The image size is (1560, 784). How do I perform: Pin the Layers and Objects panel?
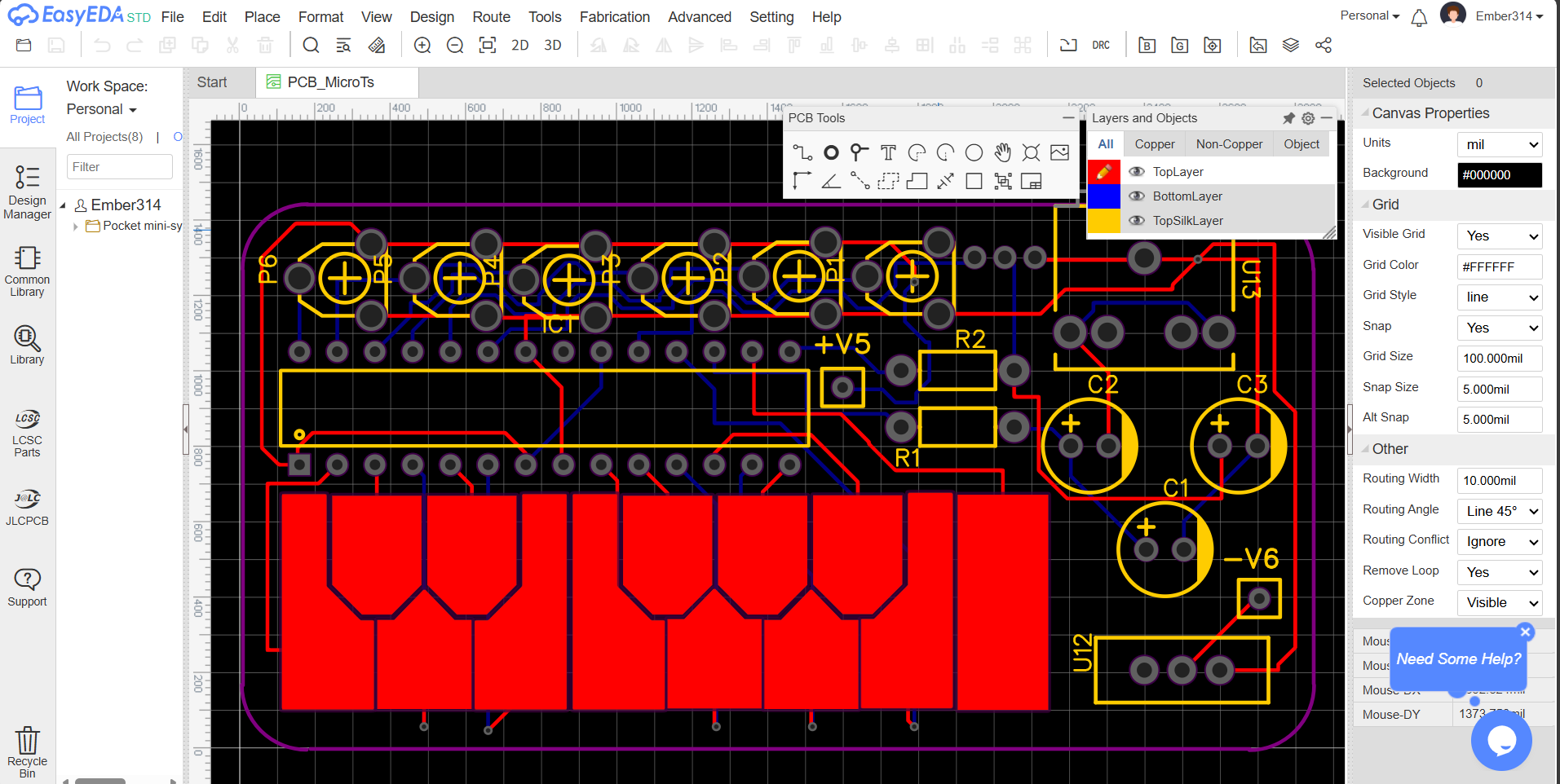coord(1288,118)
